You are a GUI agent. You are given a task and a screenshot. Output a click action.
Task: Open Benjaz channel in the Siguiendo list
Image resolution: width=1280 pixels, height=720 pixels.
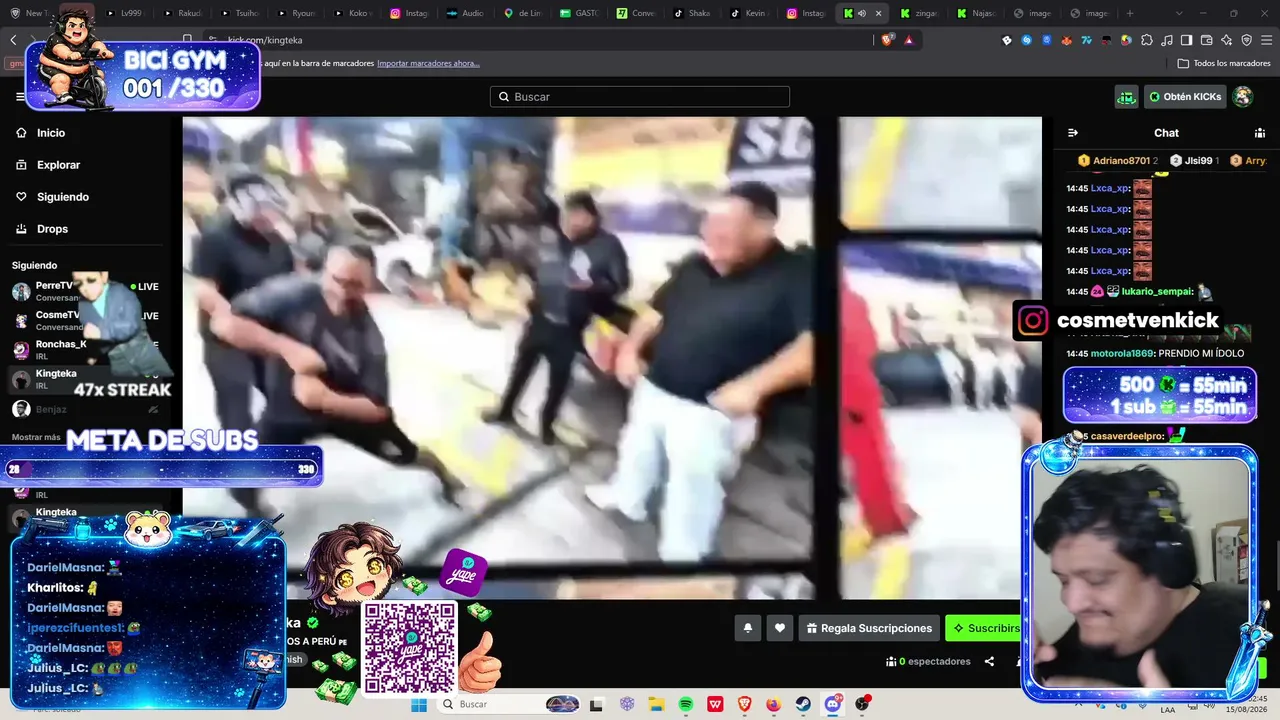click(x=85, y=409)
